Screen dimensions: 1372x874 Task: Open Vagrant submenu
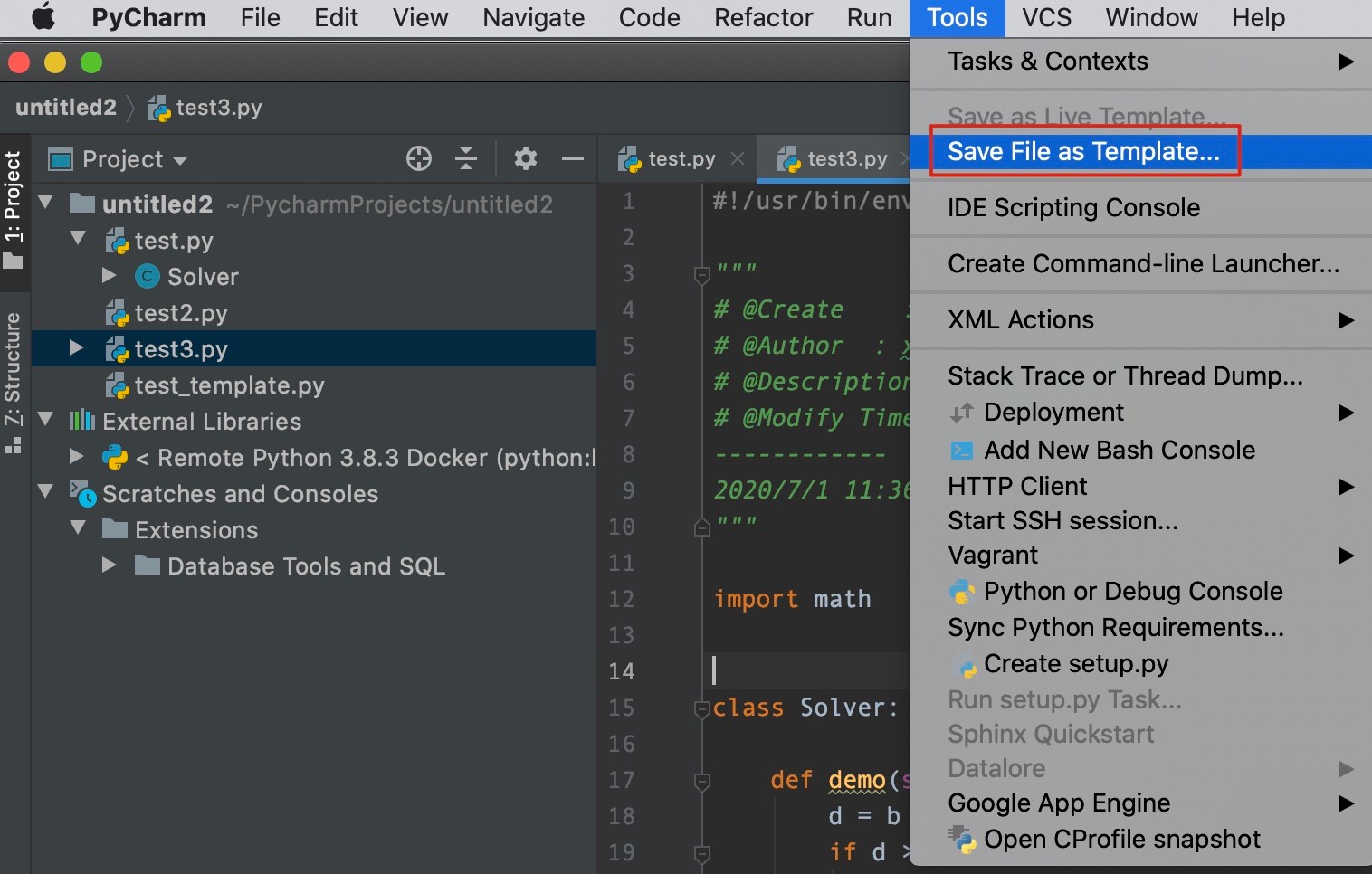coord(1140,556)
